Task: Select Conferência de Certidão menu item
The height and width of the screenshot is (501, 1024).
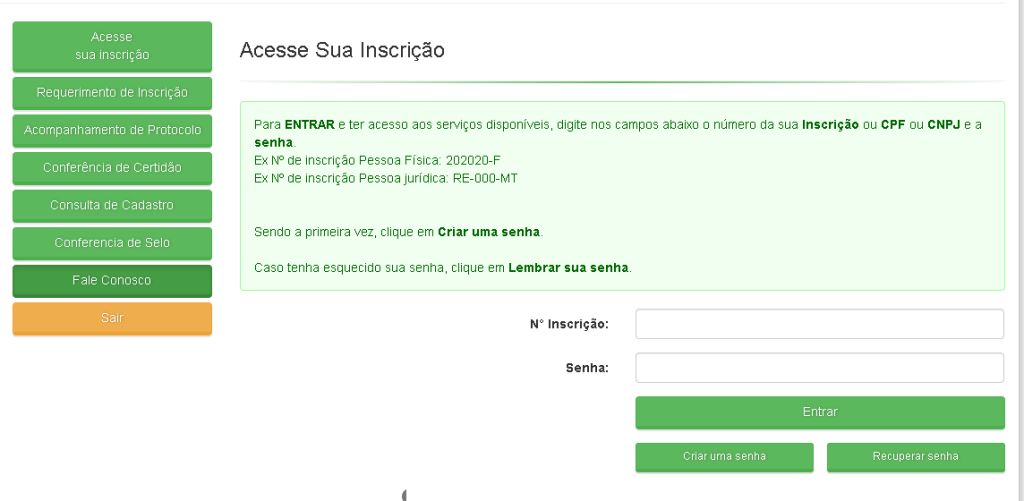Action: [x=112, y=168]
